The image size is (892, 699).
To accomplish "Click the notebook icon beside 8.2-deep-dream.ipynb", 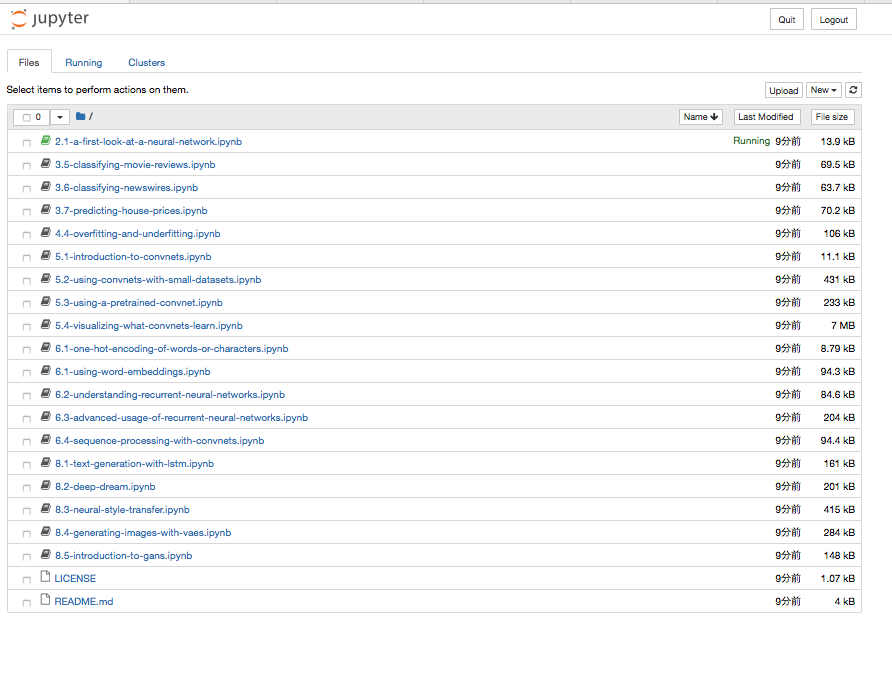I will pos(45,486).
